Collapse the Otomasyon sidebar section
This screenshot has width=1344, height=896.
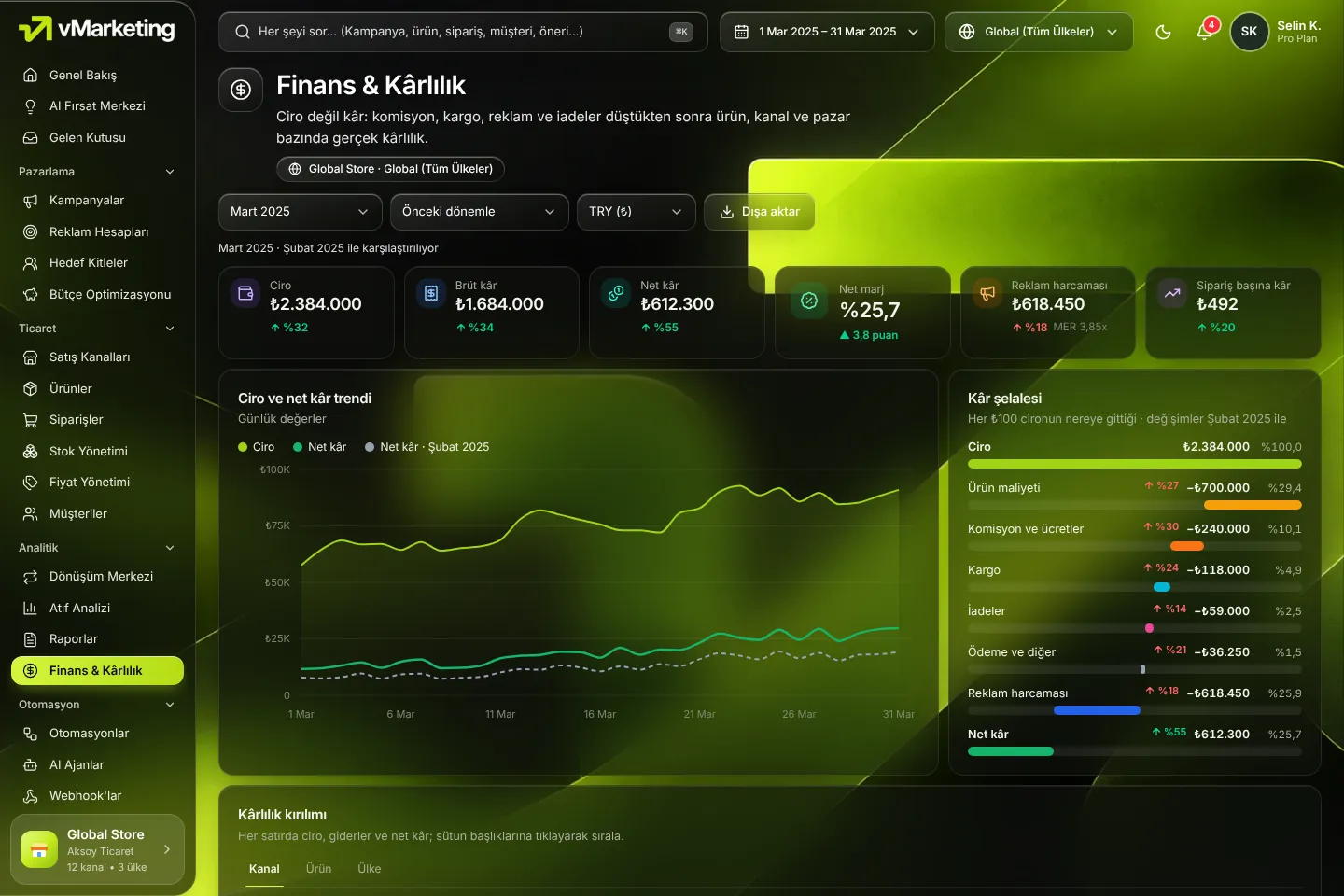(x=97, y=705)
